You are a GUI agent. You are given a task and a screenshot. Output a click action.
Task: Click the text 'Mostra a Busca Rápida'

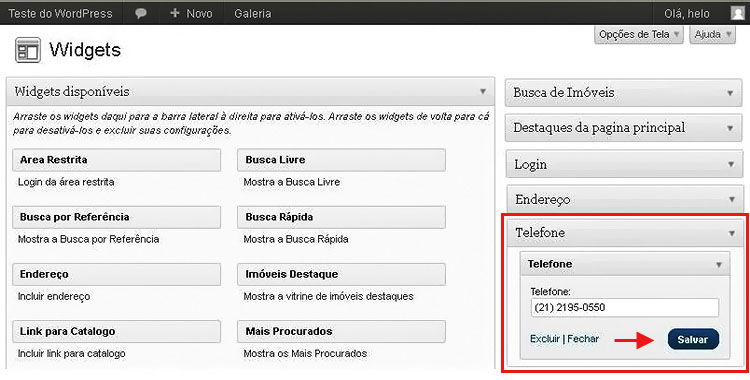[296, 239]
